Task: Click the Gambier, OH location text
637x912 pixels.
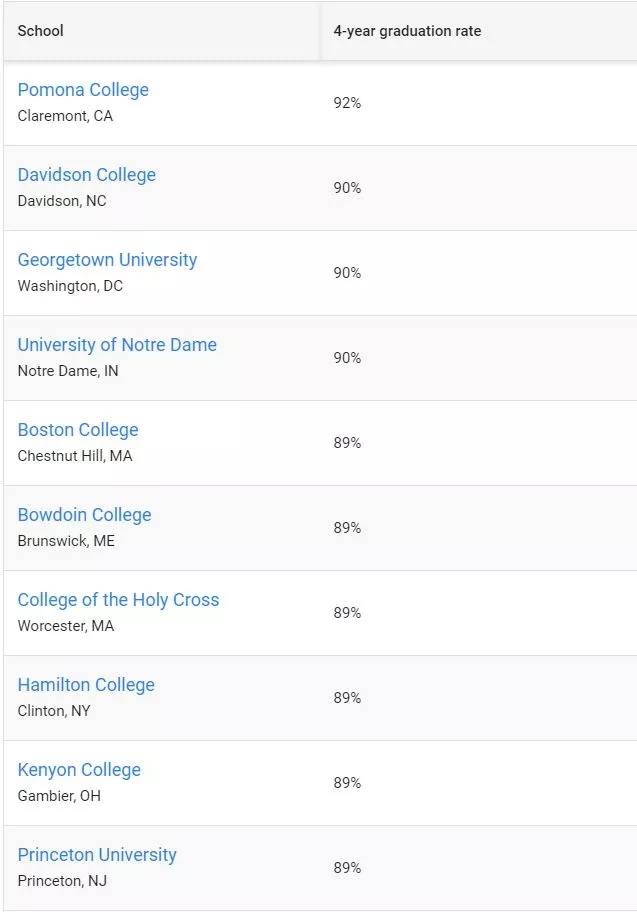Action: (x=59, y=796)
